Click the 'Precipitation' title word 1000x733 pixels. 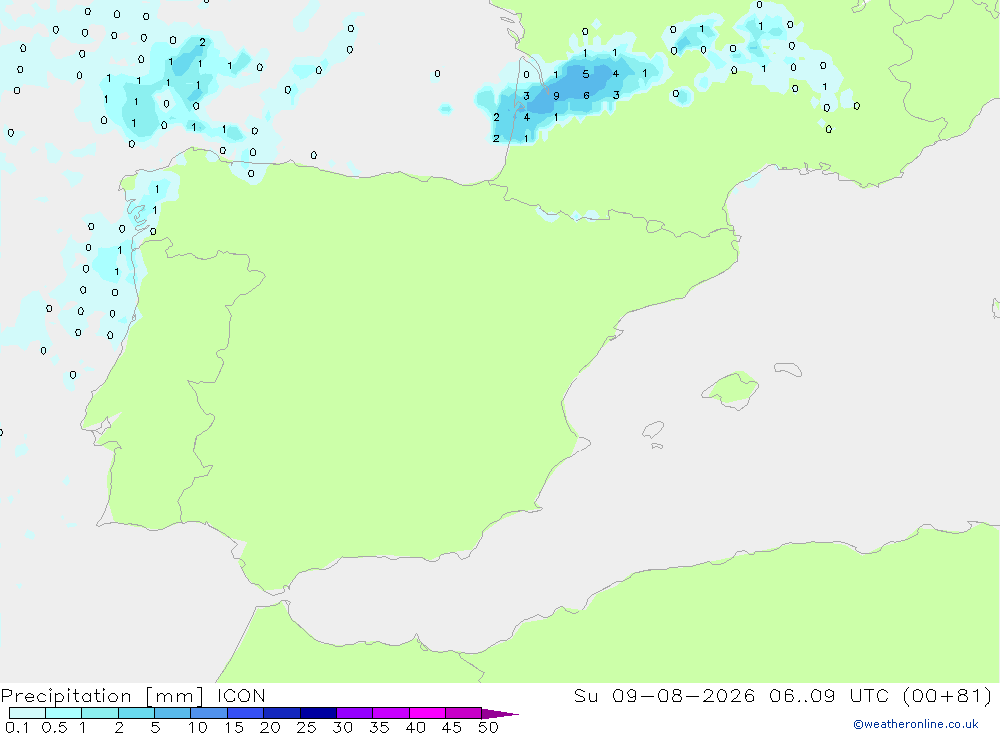click(x=66, y=696)
